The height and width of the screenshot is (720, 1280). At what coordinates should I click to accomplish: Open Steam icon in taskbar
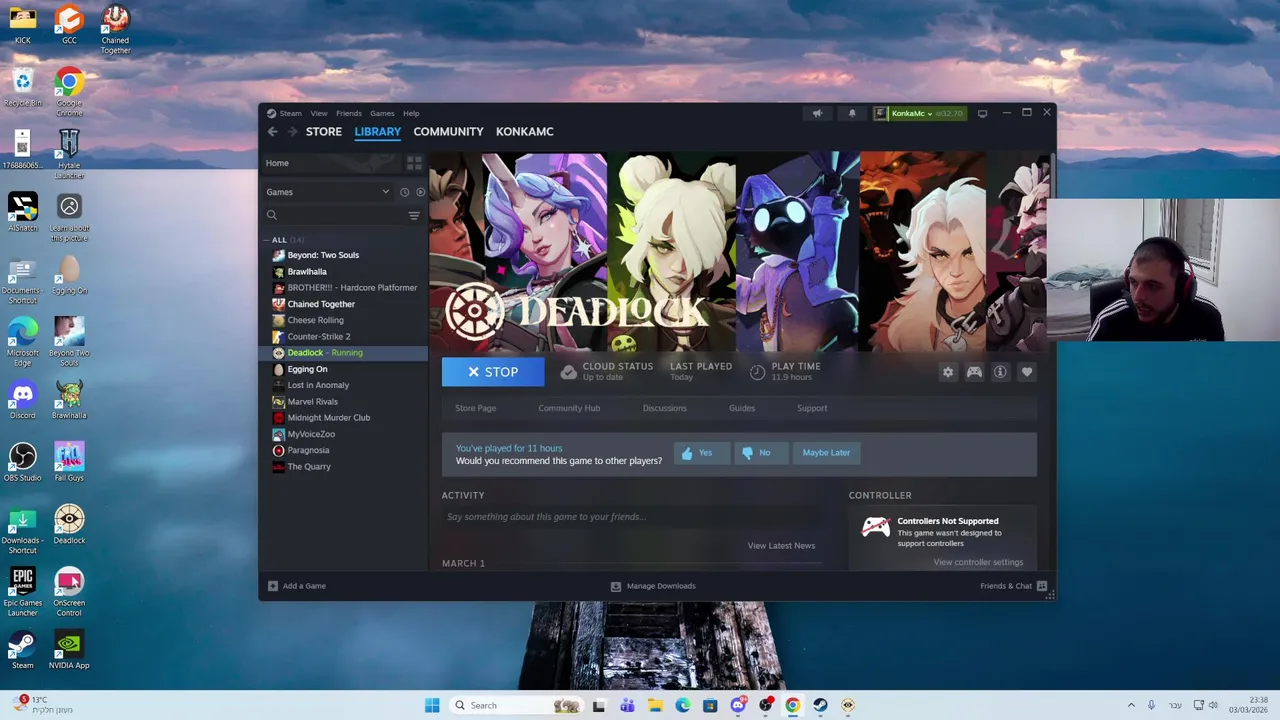[x=820, y=705]
